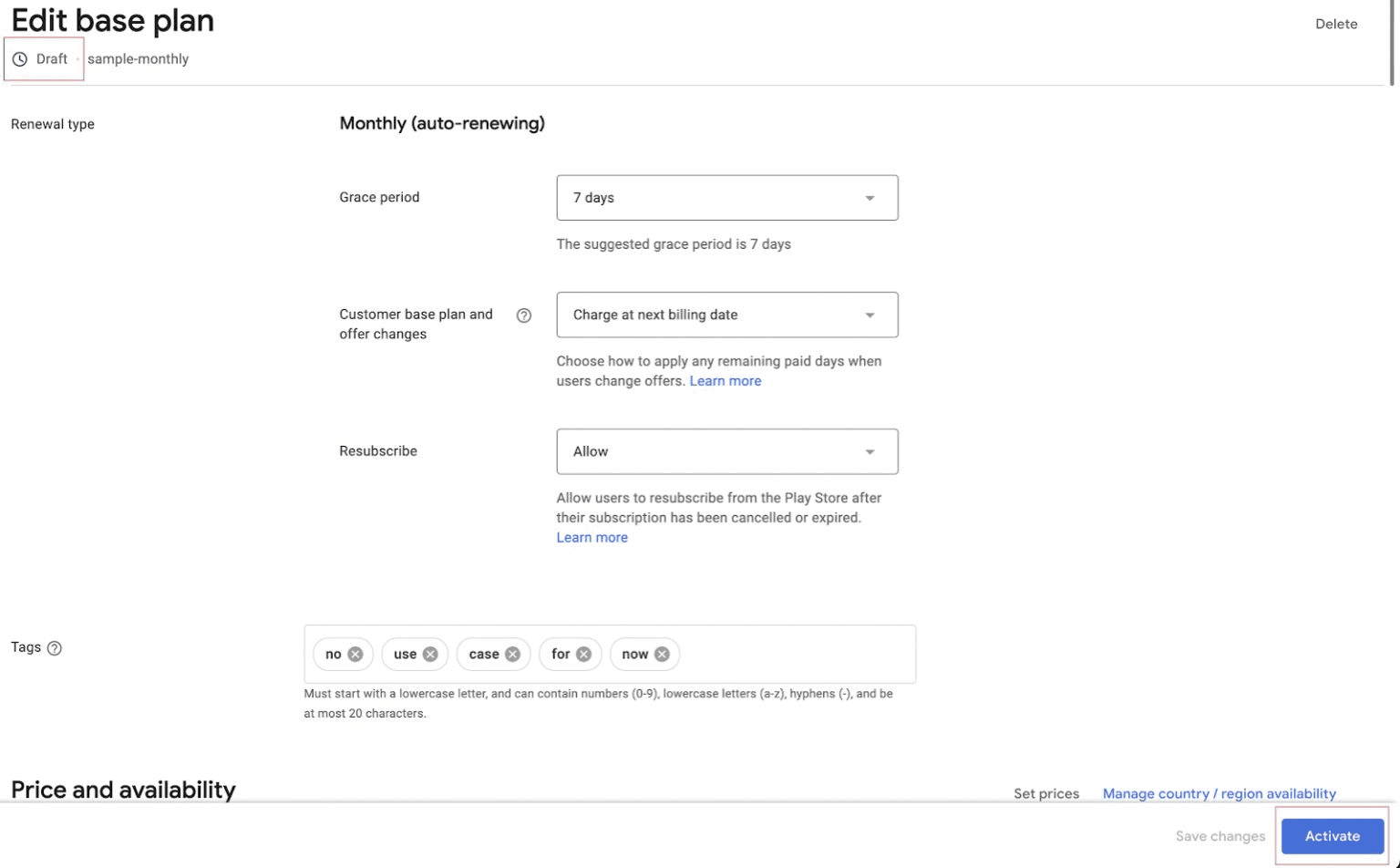The width and height of the screenshot is (1400, 868).
Task: Open Learn more under Resubscribe description
Action: point(592,537)
